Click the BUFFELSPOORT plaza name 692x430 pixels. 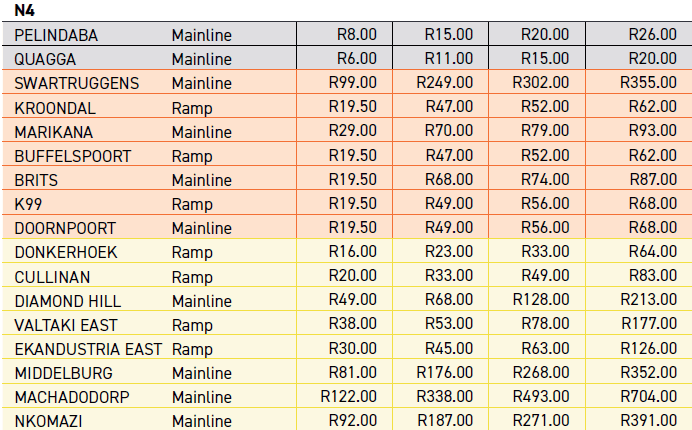tap(72, 156)
